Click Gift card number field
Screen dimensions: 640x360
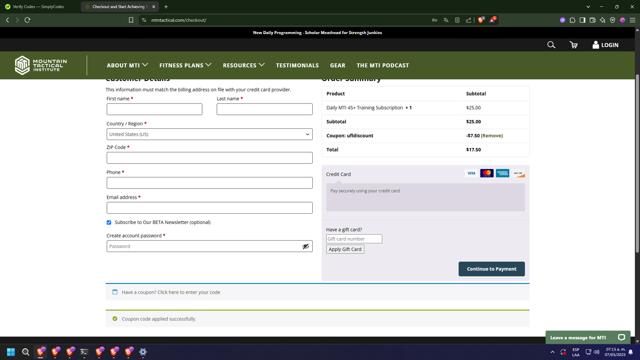click(x=354, y=239)
